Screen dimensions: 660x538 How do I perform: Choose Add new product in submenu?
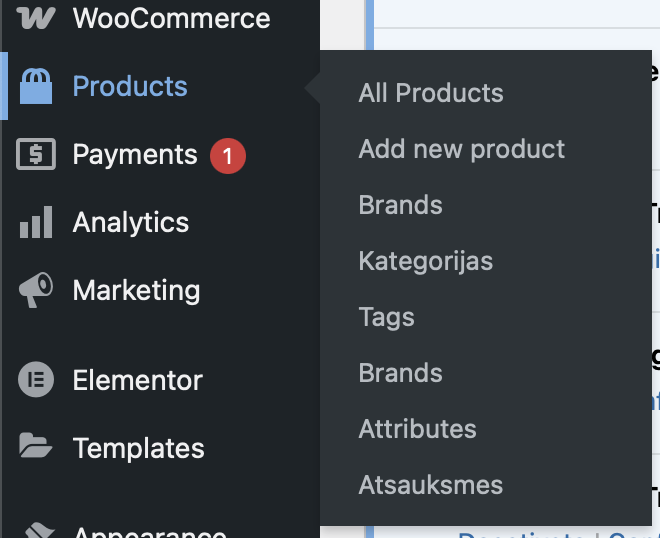pos(461,149)
